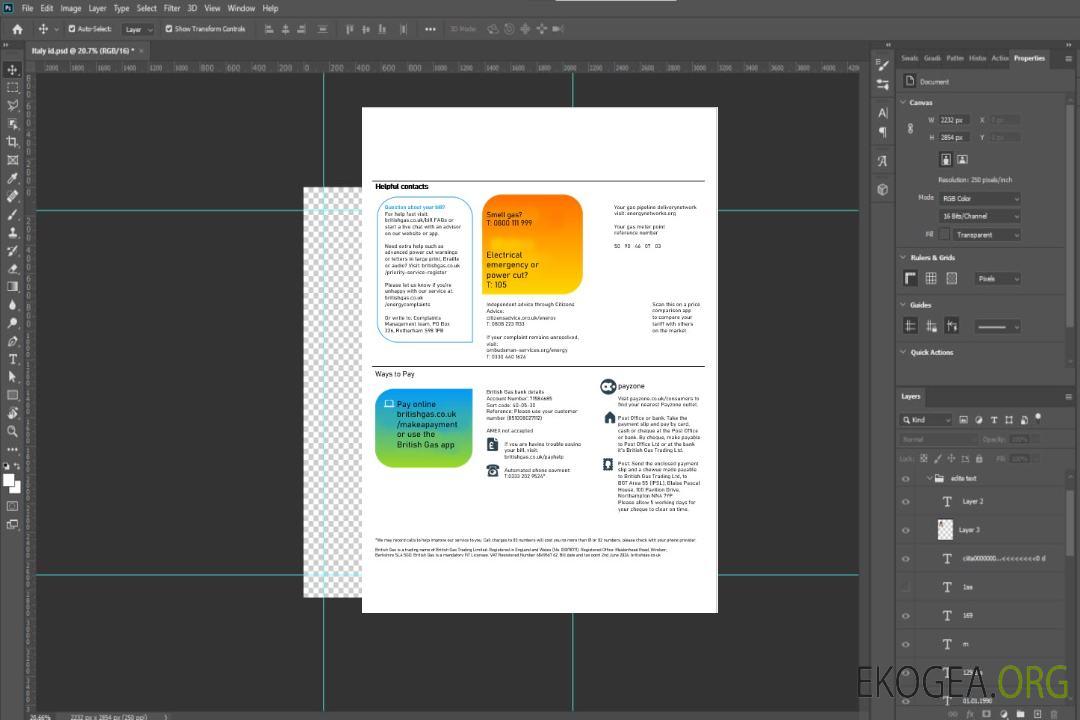Click the canvas Fill color swatch
Viewport: 1080px width, 720px height.
(x=944, y=235)
